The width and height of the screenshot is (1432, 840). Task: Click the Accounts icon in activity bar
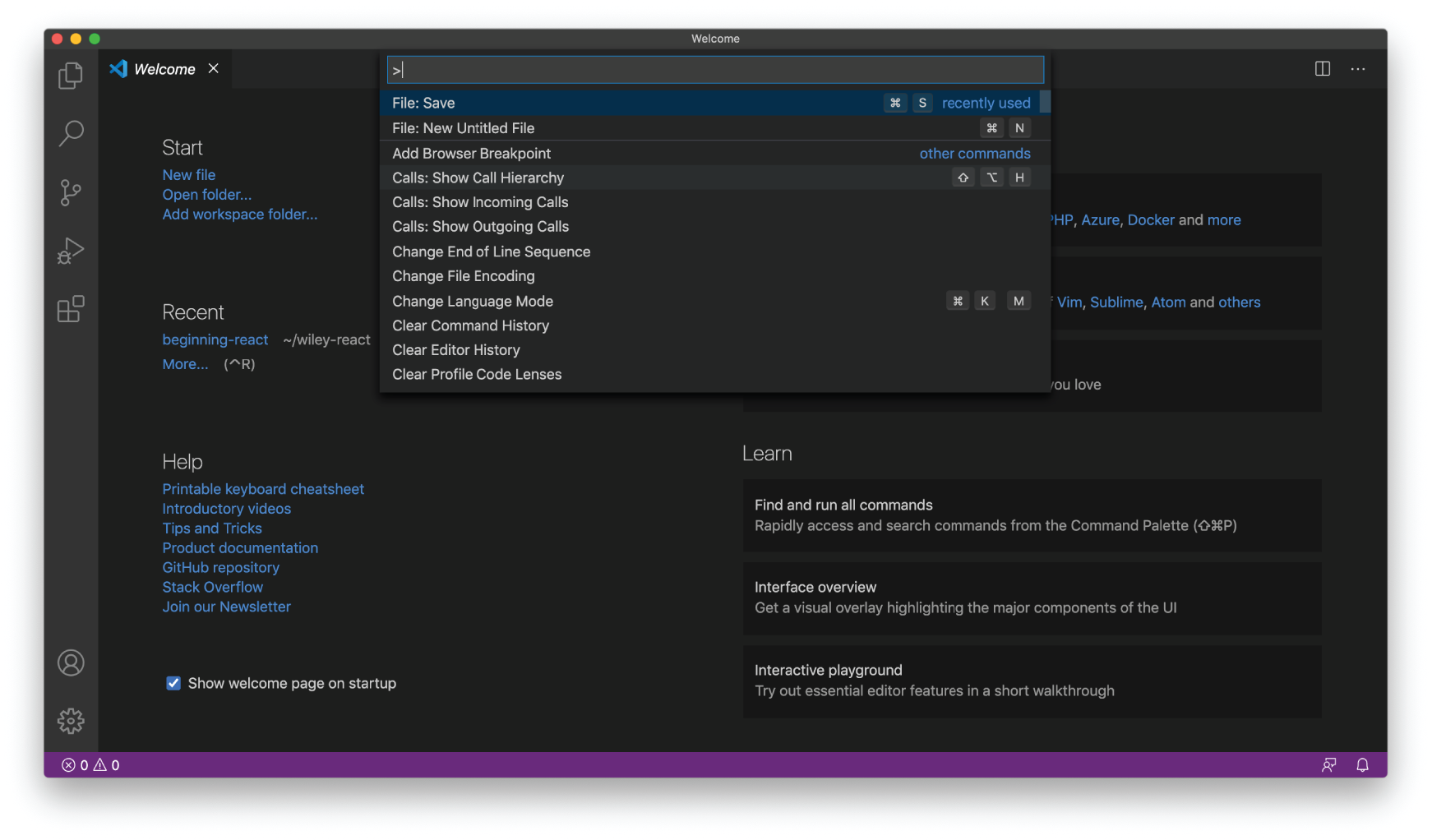point(71,662)
